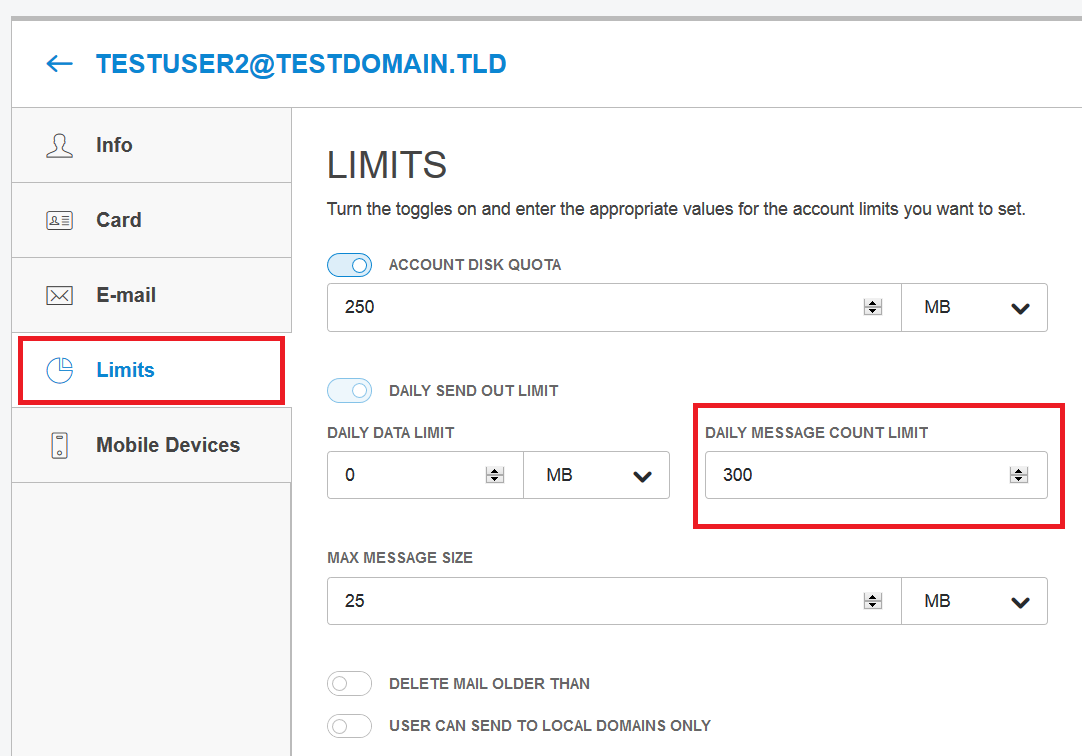1082x756 pixels.
Task: Click the Info person icon
Action: pos(60,146)
